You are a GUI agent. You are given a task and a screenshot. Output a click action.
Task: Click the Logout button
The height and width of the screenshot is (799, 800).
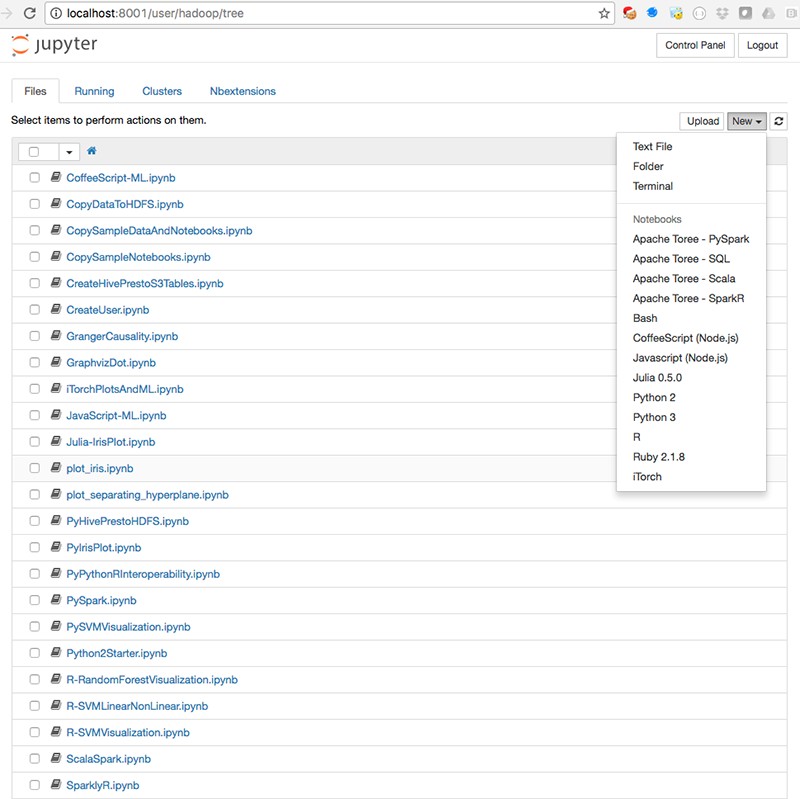762,45
